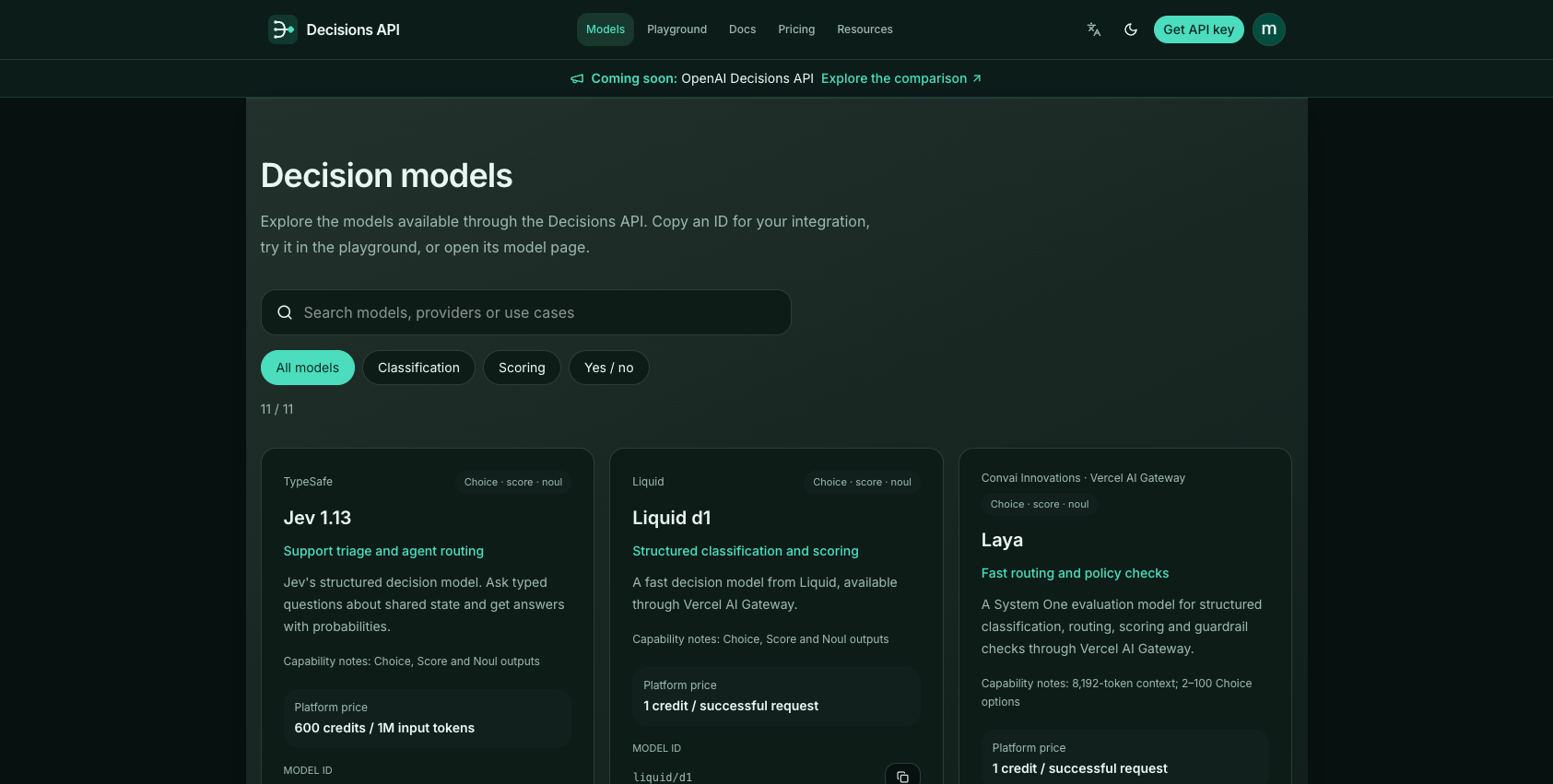This screenshot has width=1553, height=784.
Task: Open the Models nav tab
Action: [x=606, y=29]
